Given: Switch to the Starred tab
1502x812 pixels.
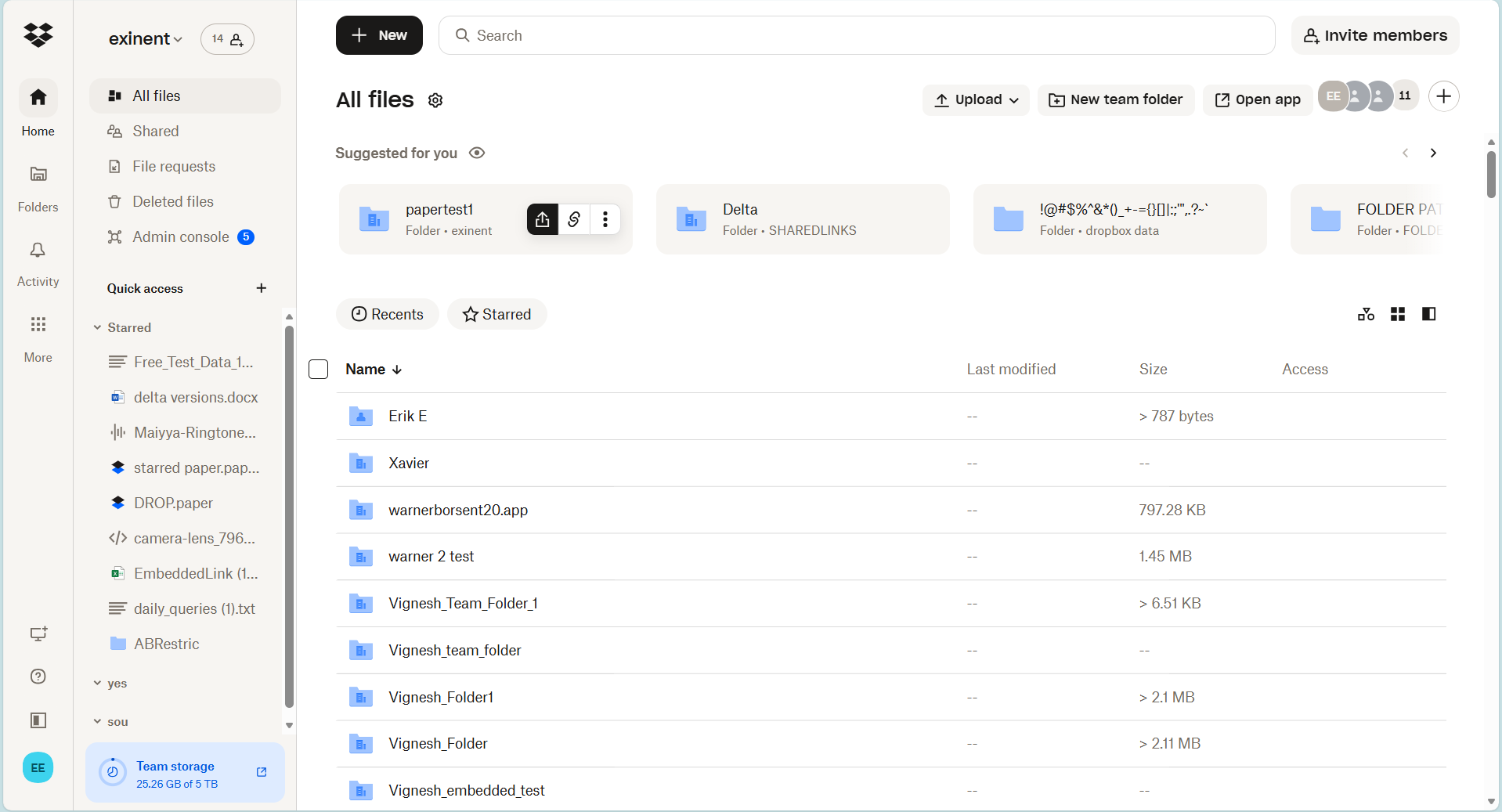Looking at the screenshot, I should (496, 314).
